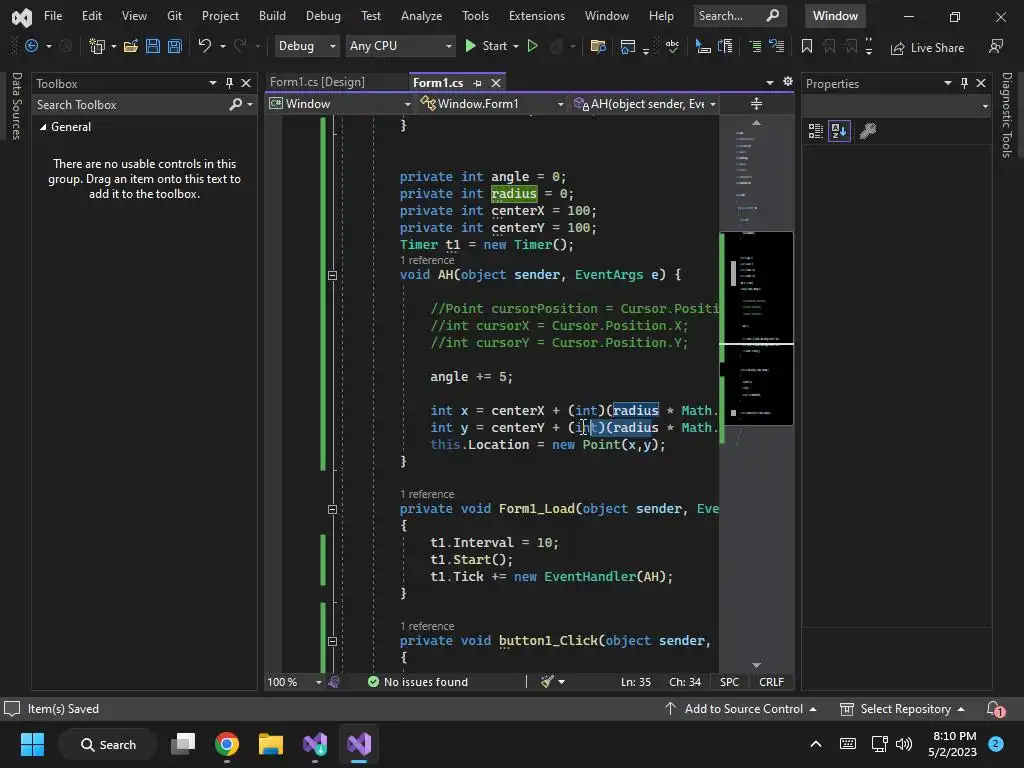Viewport: 1024px width, 768px height.
Task: Show the open documents list dropdown arrow
Action: 770,82
